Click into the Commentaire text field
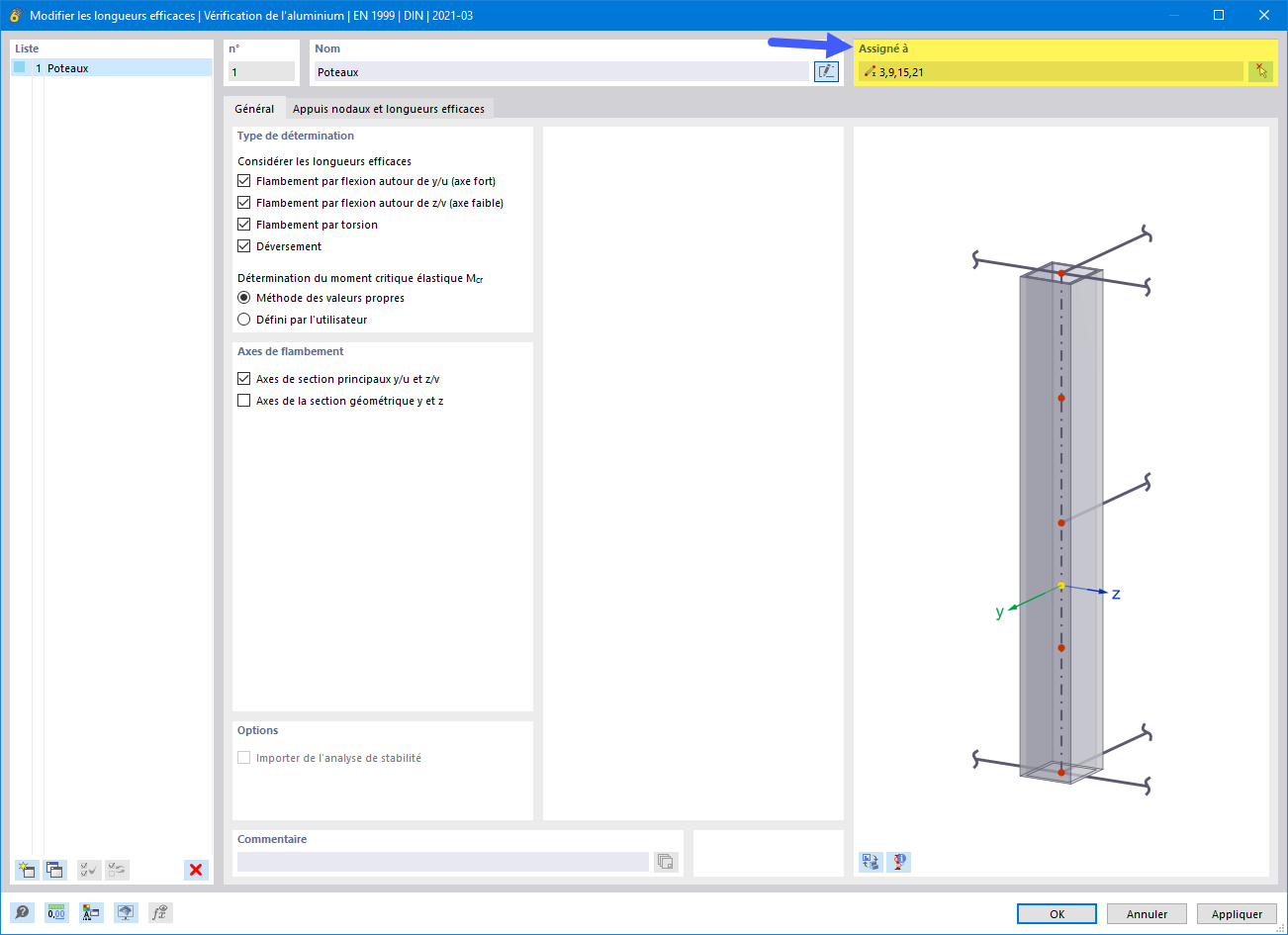 442,862
